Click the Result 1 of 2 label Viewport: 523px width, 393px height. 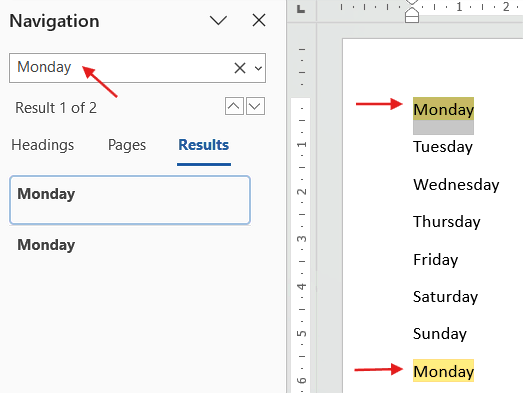click(56, 108)
